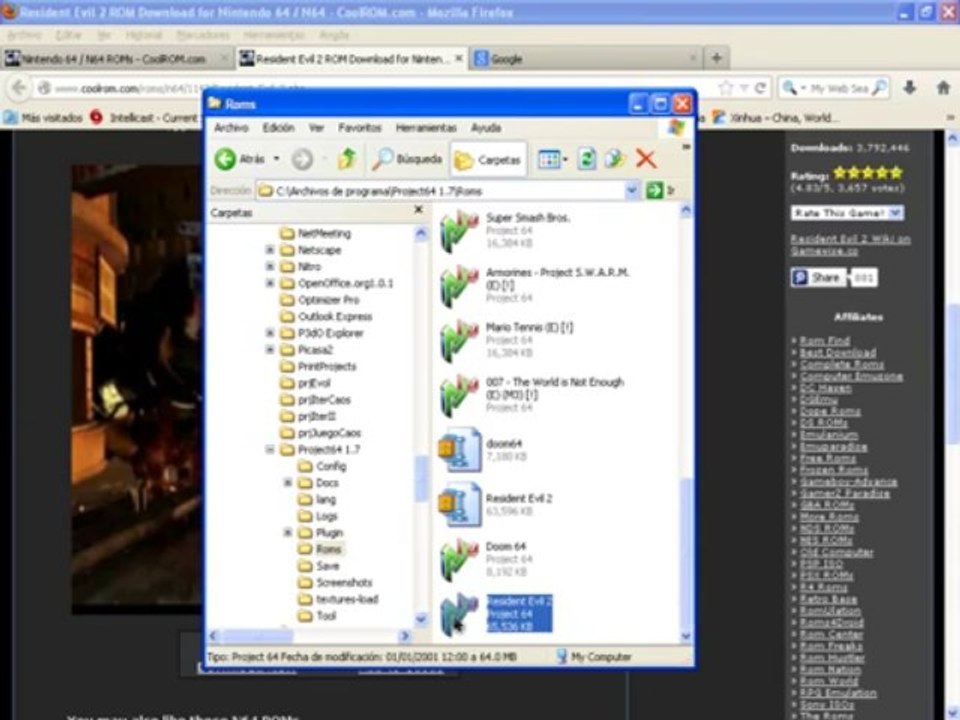Click the Atrás back arrow in Explorer
This screenshot has width=960, height=720.
(225, 159)
